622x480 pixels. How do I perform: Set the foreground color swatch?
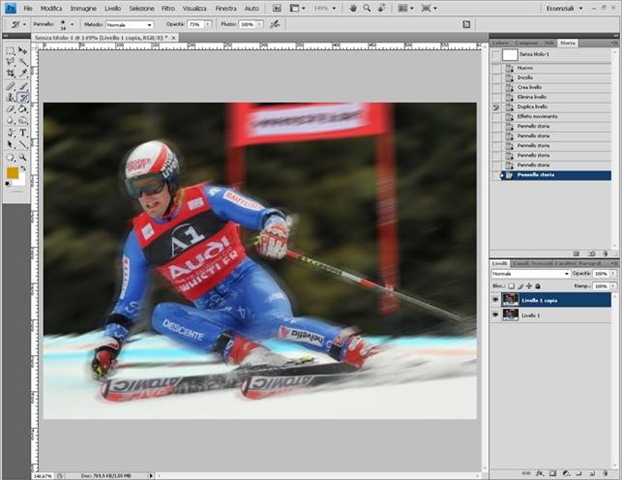pyautogui.click(x=12, y=173)
